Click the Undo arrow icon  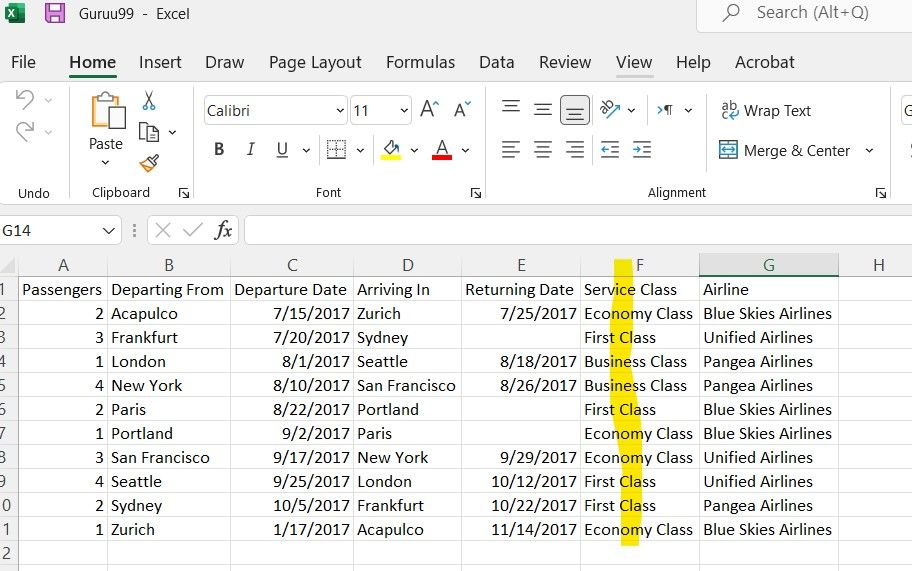[x=24, y=99]
